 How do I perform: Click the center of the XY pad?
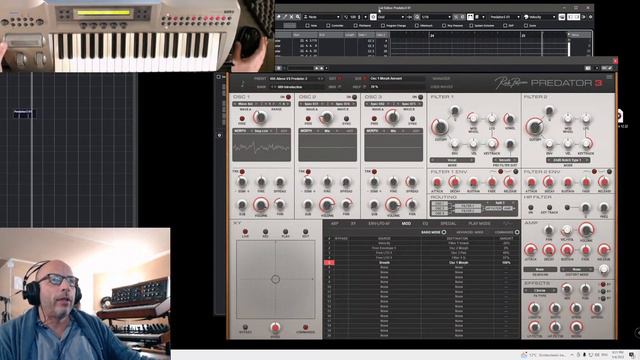pyautogui.click(x=276, y=279)
